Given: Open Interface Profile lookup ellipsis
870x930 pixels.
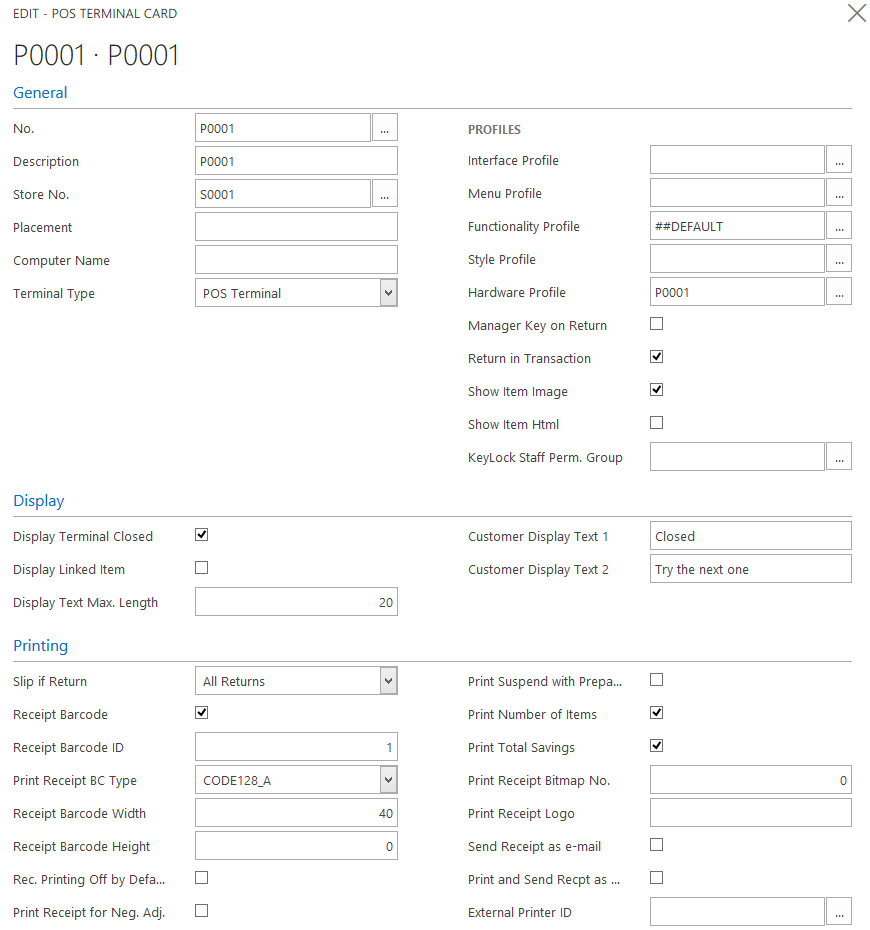Looking at the screenshot, I should pyautogui.click(x=839, y=160).
